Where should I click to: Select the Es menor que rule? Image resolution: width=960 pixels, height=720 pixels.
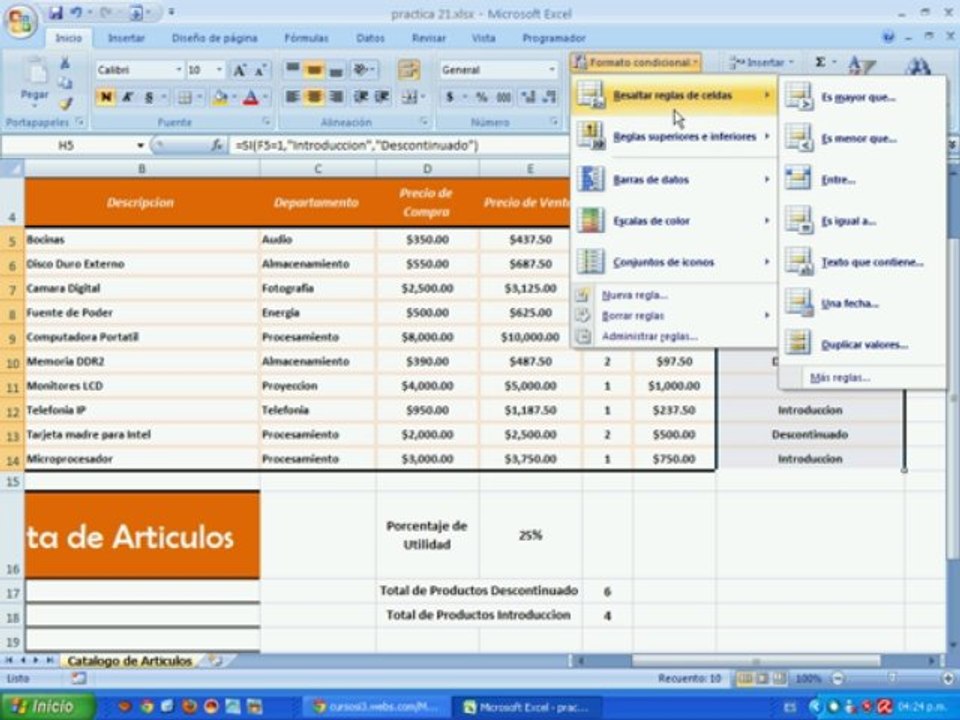tap(862, 138)
